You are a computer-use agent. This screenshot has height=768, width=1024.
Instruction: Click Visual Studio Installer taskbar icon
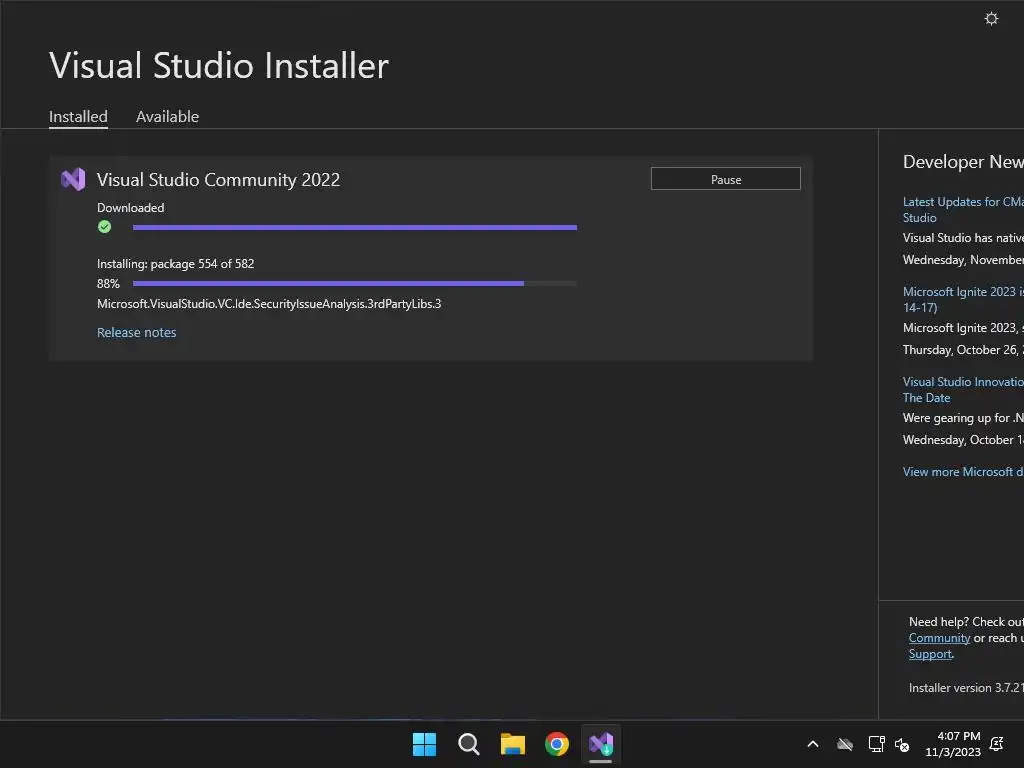(601, 744)
